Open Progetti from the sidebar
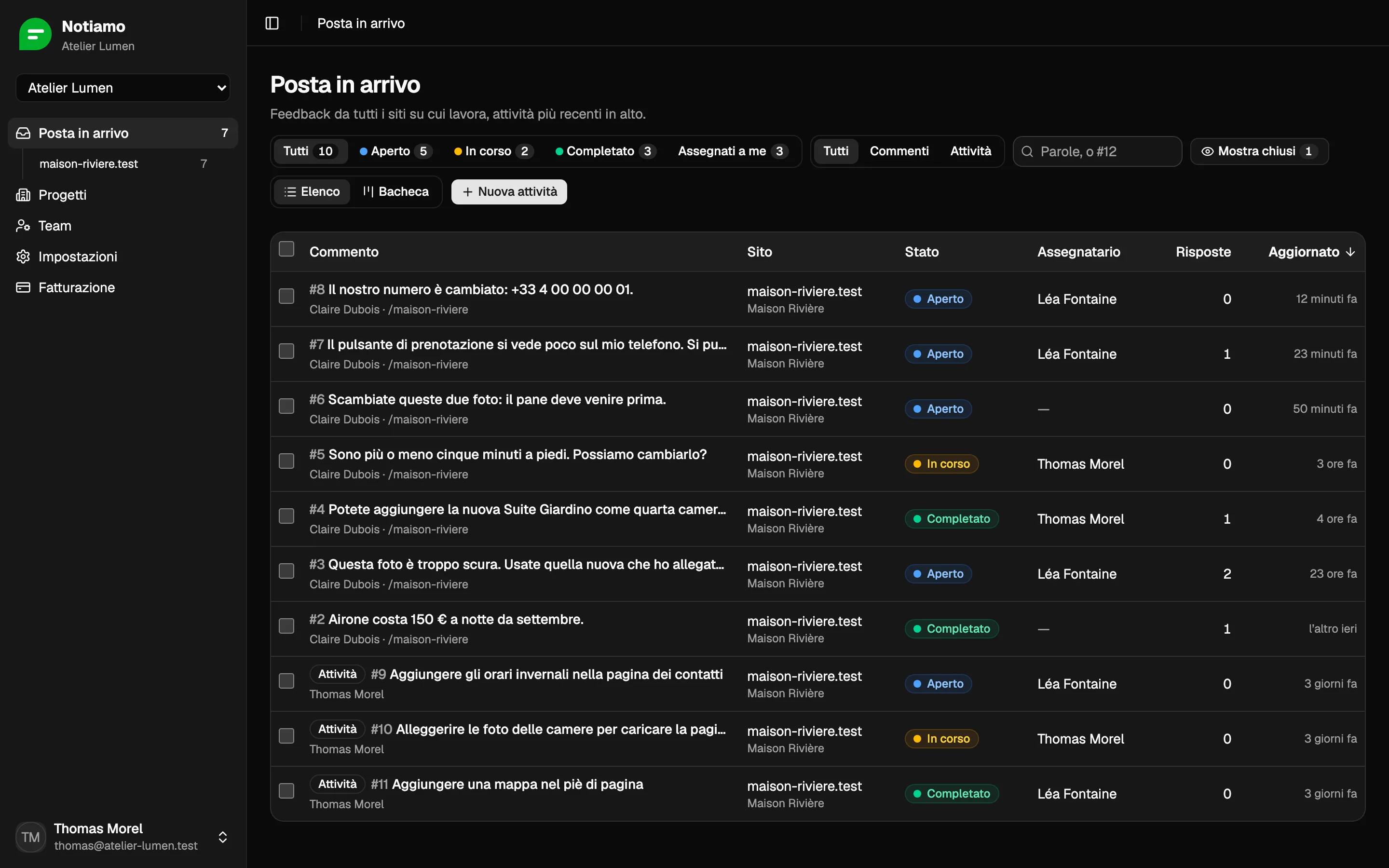The height and width of the screenshot is (868, 1389). click(122, 195)
